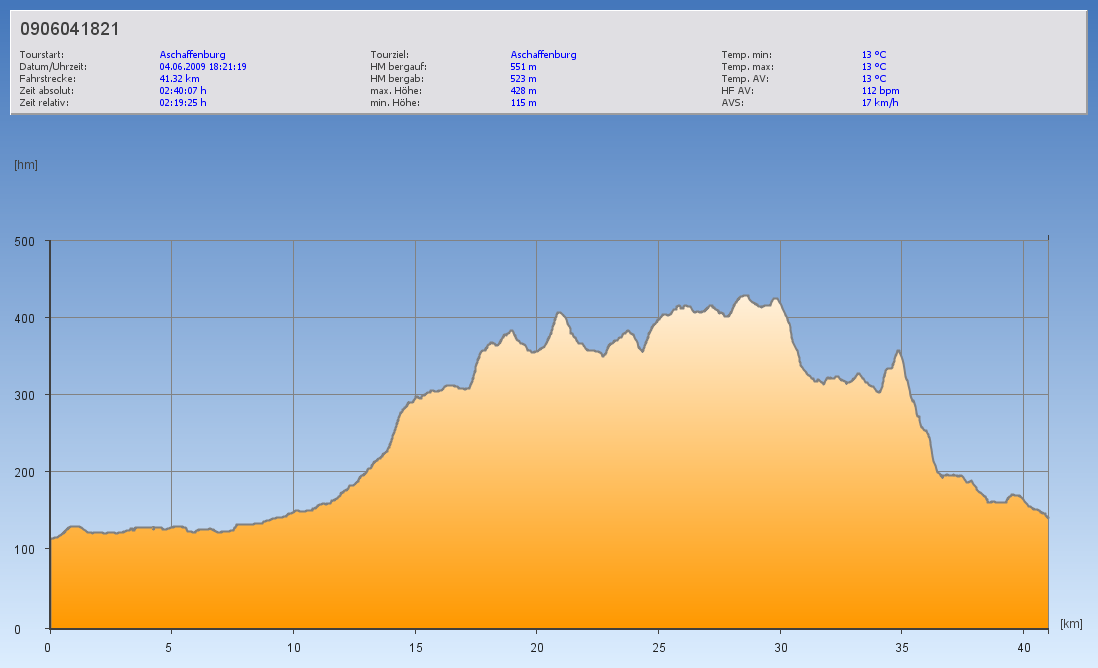Click the 25 tick on the distance axis
This screenshot has height=668, width=1098.
click(x=658, y=647)
